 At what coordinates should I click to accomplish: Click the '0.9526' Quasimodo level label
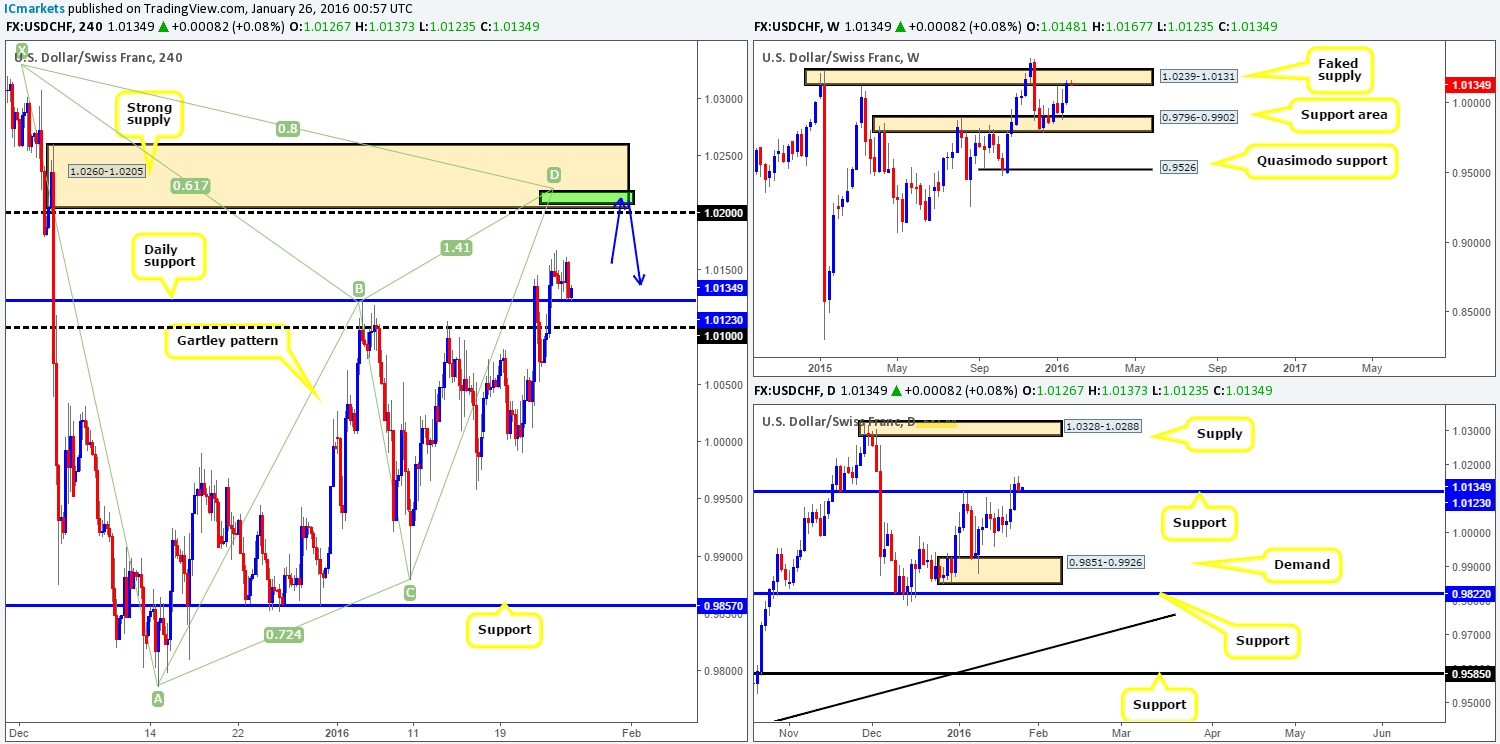click(1180, 167)
